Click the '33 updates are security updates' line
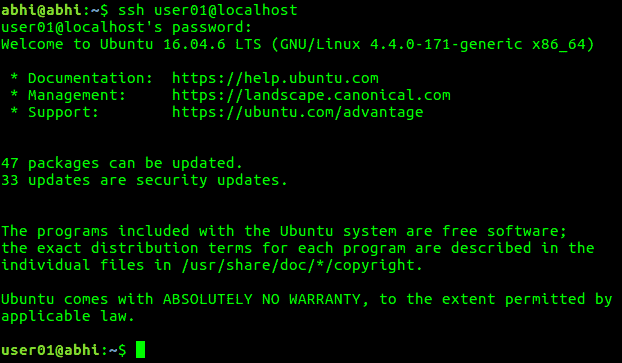Viewport: 622px width, 363px height. [x=144, y=180]
